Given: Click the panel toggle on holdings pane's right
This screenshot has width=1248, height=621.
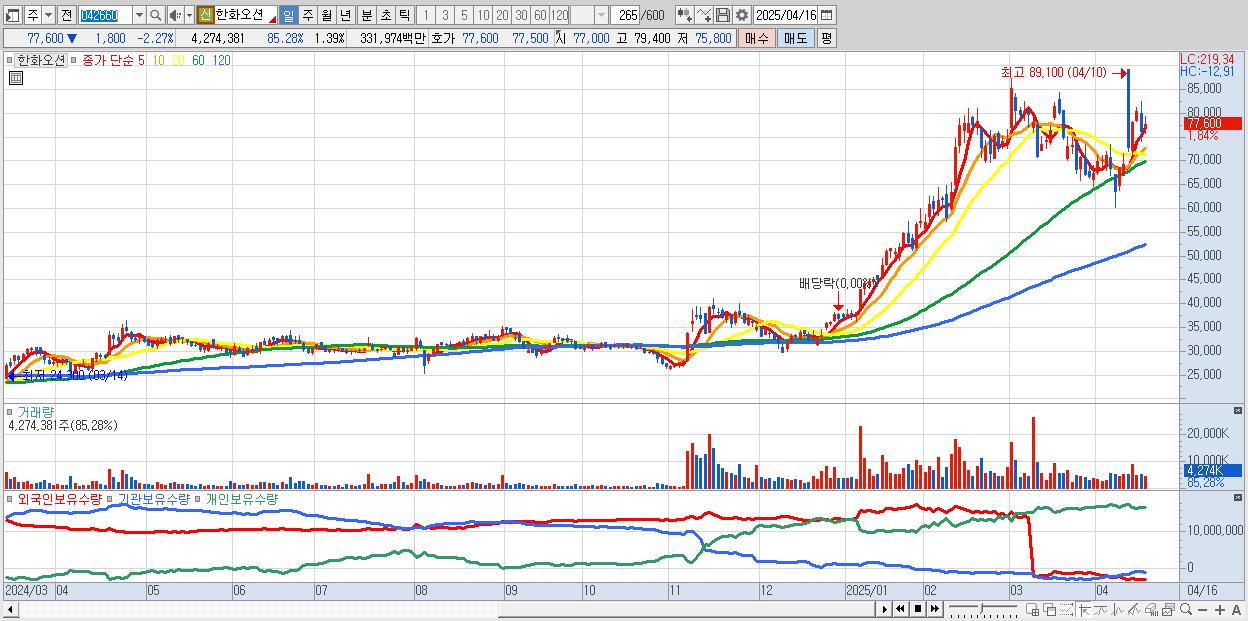Looking at the screenshot, I should pos(1240,496).
